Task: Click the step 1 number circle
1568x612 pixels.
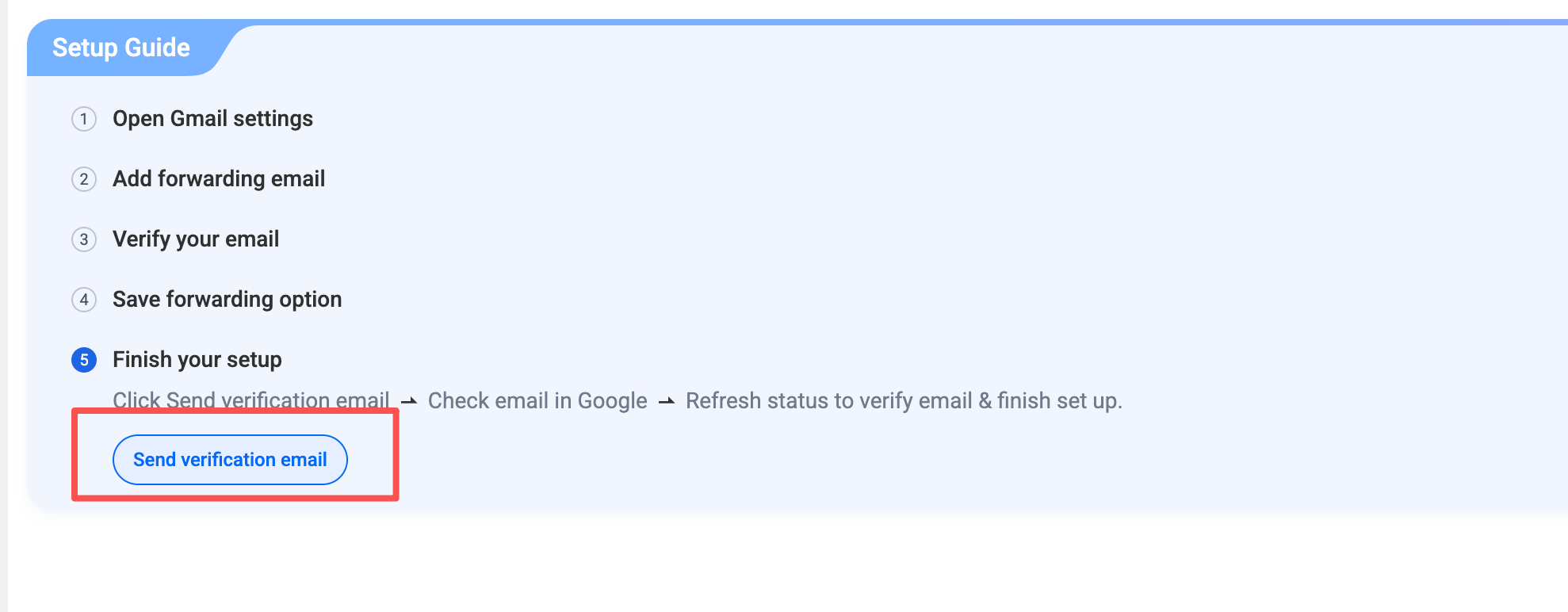Action: [84, 119]
